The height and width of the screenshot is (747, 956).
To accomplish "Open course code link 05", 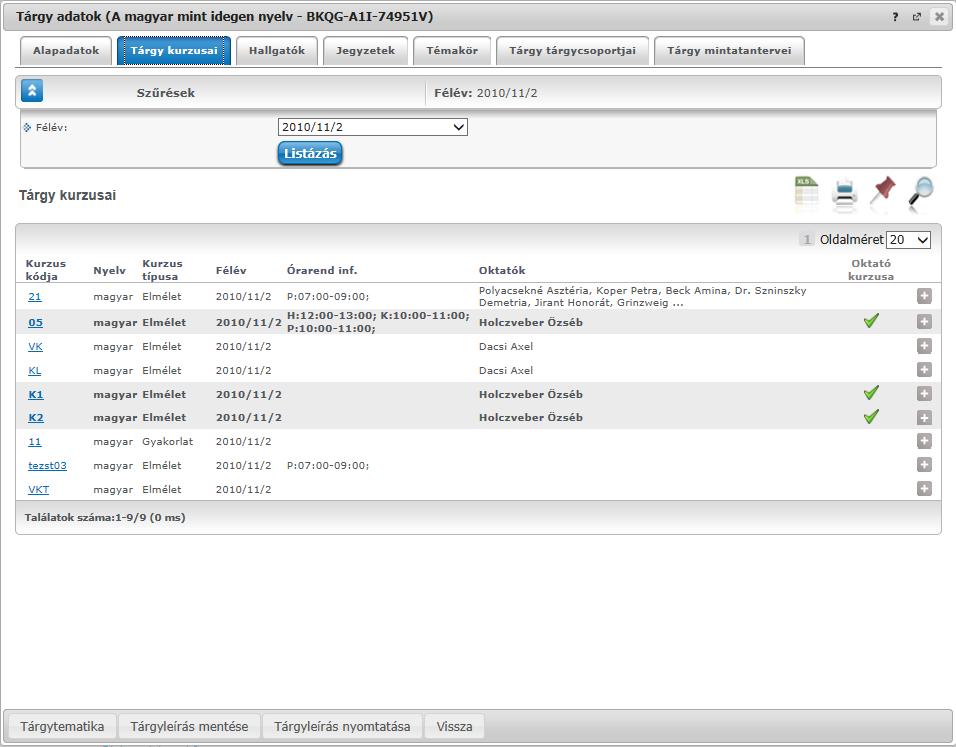I will (35, 323).
